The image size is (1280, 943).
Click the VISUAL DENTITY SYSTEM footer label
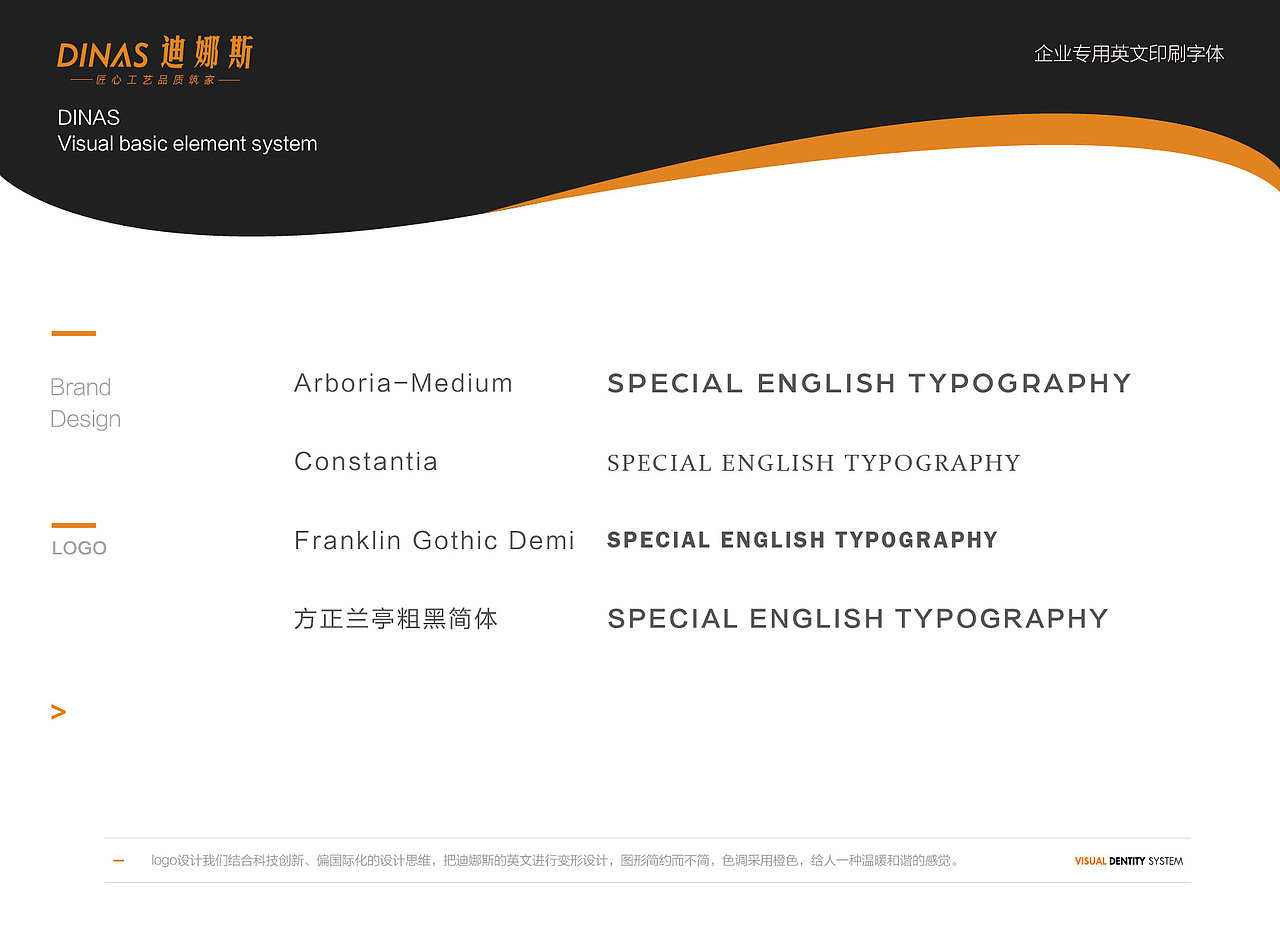[1129, 861]
